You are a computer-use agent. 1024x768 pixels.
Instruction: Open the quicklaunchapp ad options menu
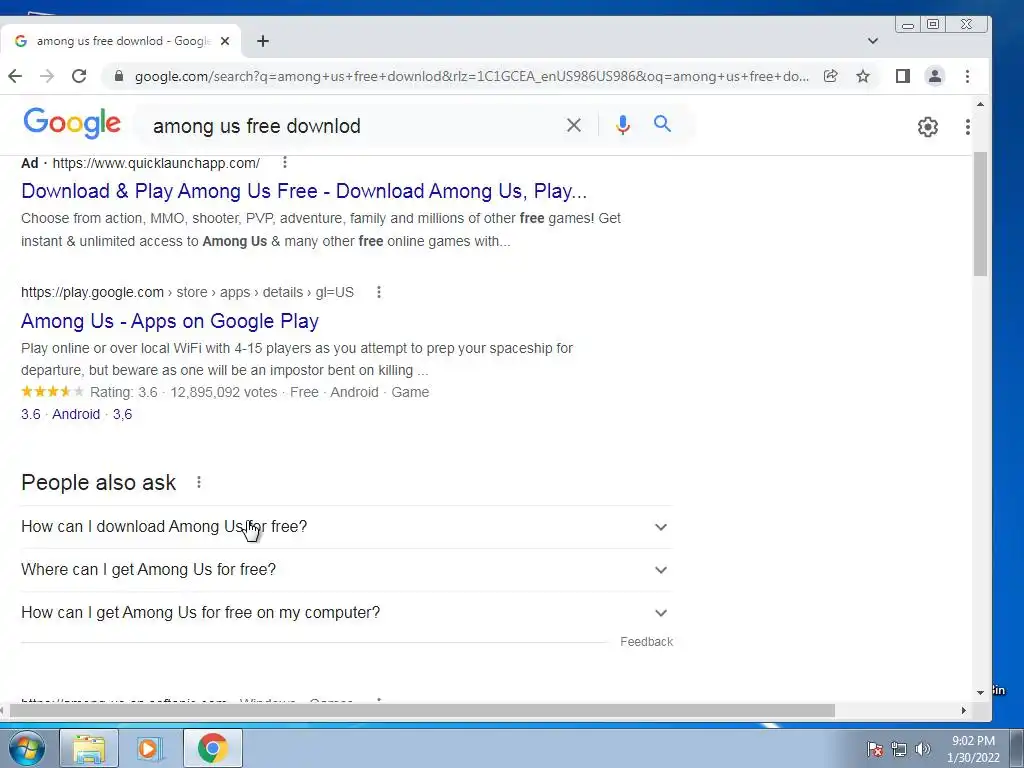pos(285,162)
